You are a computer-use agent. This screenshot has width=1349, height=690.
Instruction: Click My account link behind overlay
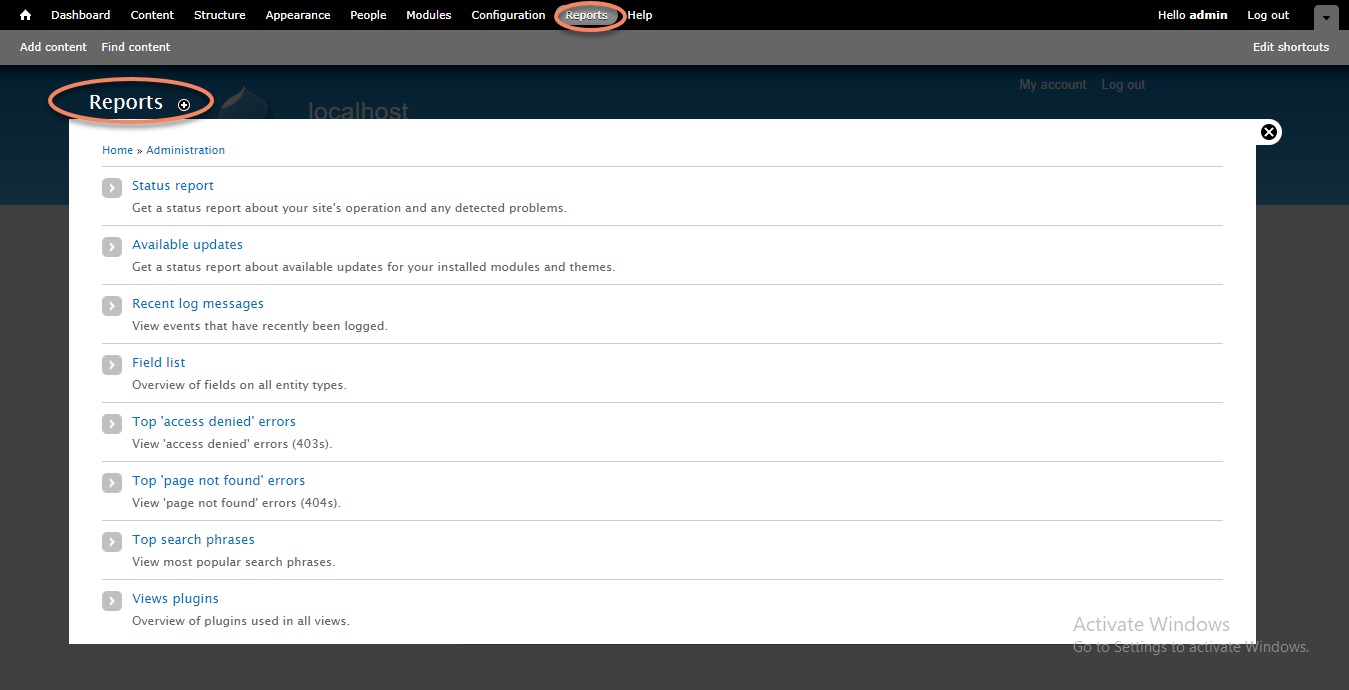(1053, 85)
